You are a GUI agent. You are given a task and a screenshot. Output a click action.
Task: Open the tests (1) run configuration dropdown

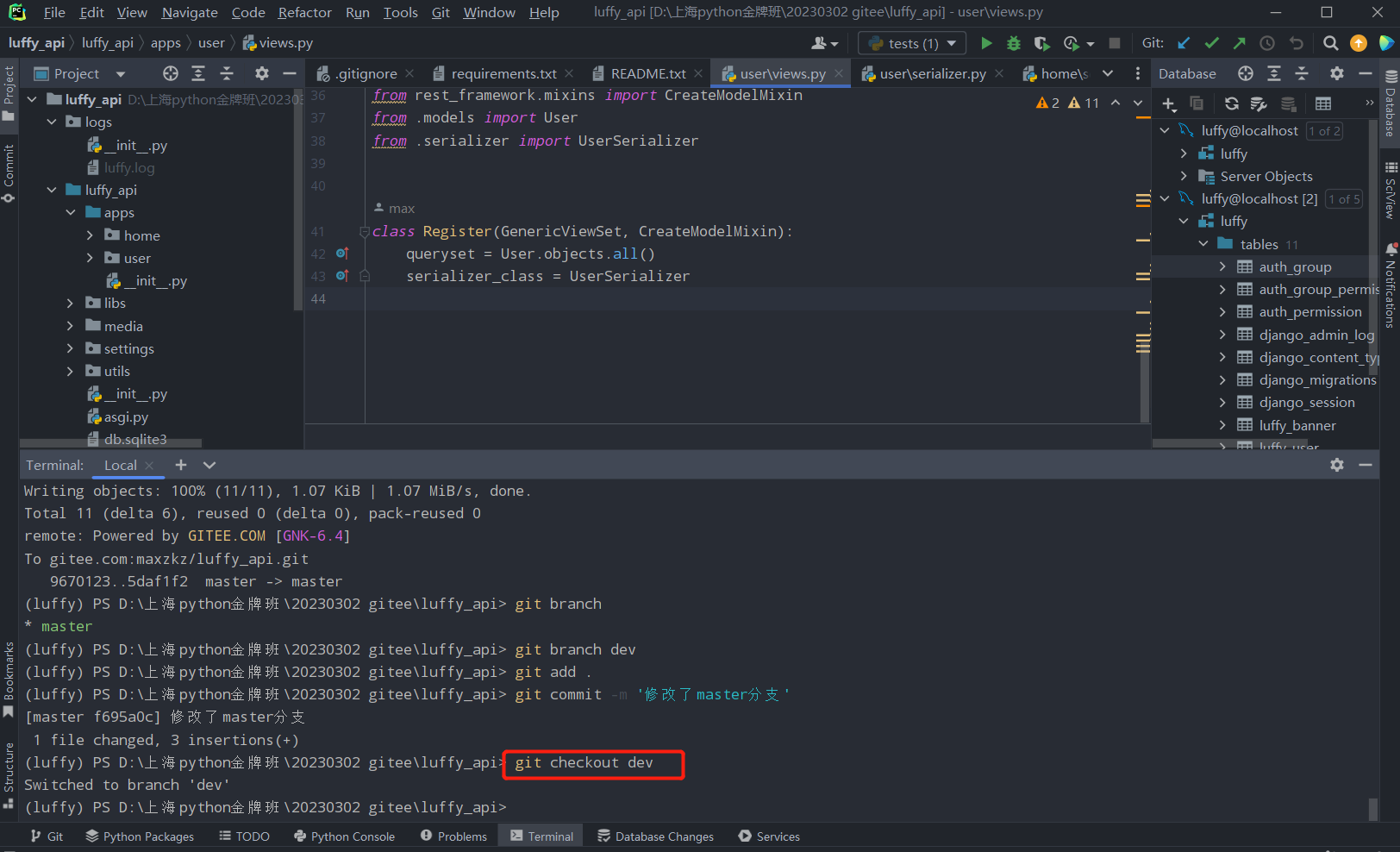[x=913, y=43]
